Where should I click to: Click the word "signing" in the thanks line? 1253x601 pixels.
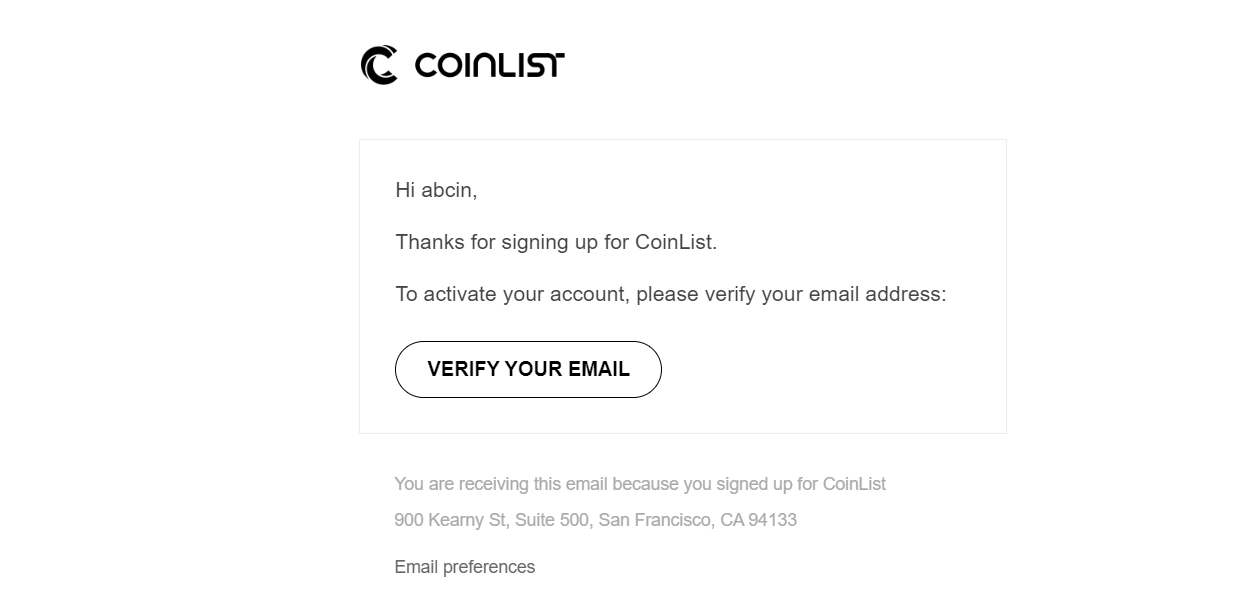(535, 242)
